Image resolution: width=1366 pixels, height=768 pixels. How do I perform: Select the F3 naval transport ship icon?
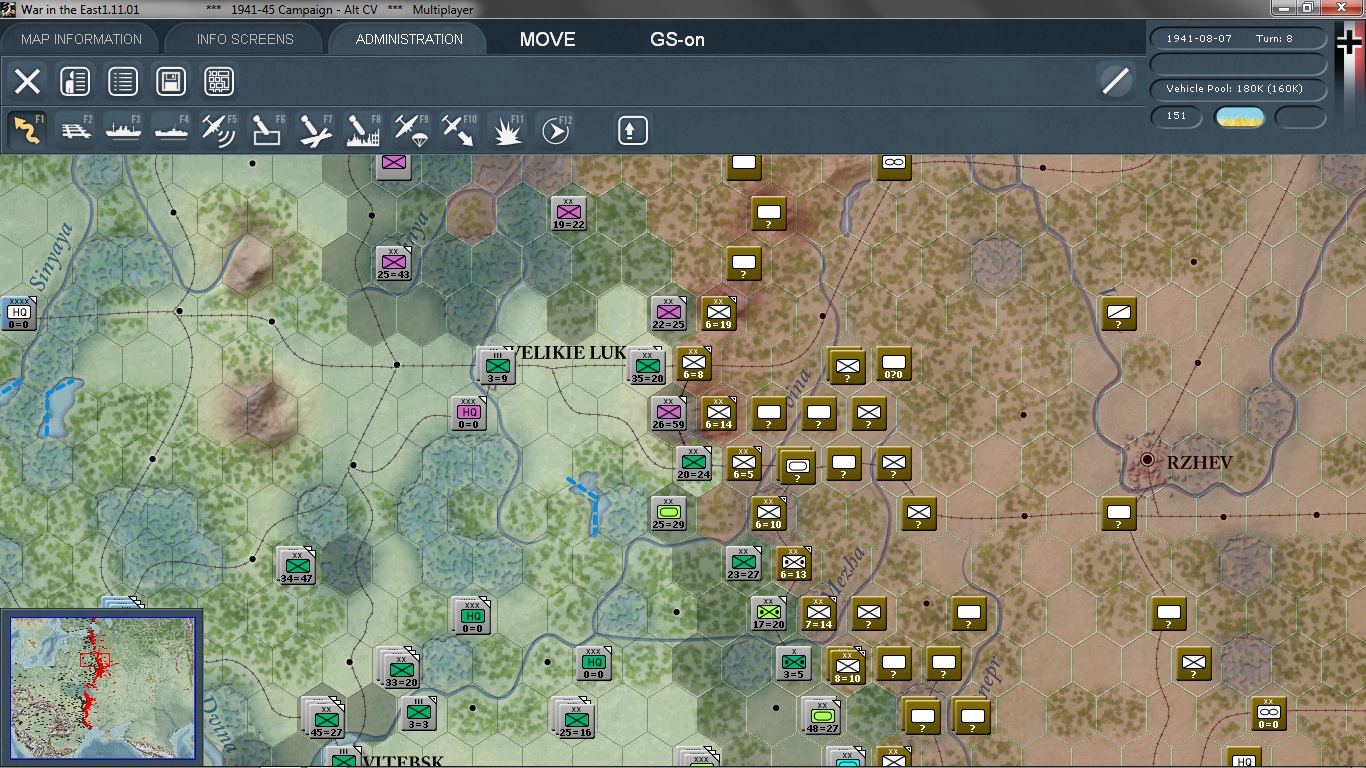pyautogui.click(x=123, y=130)
